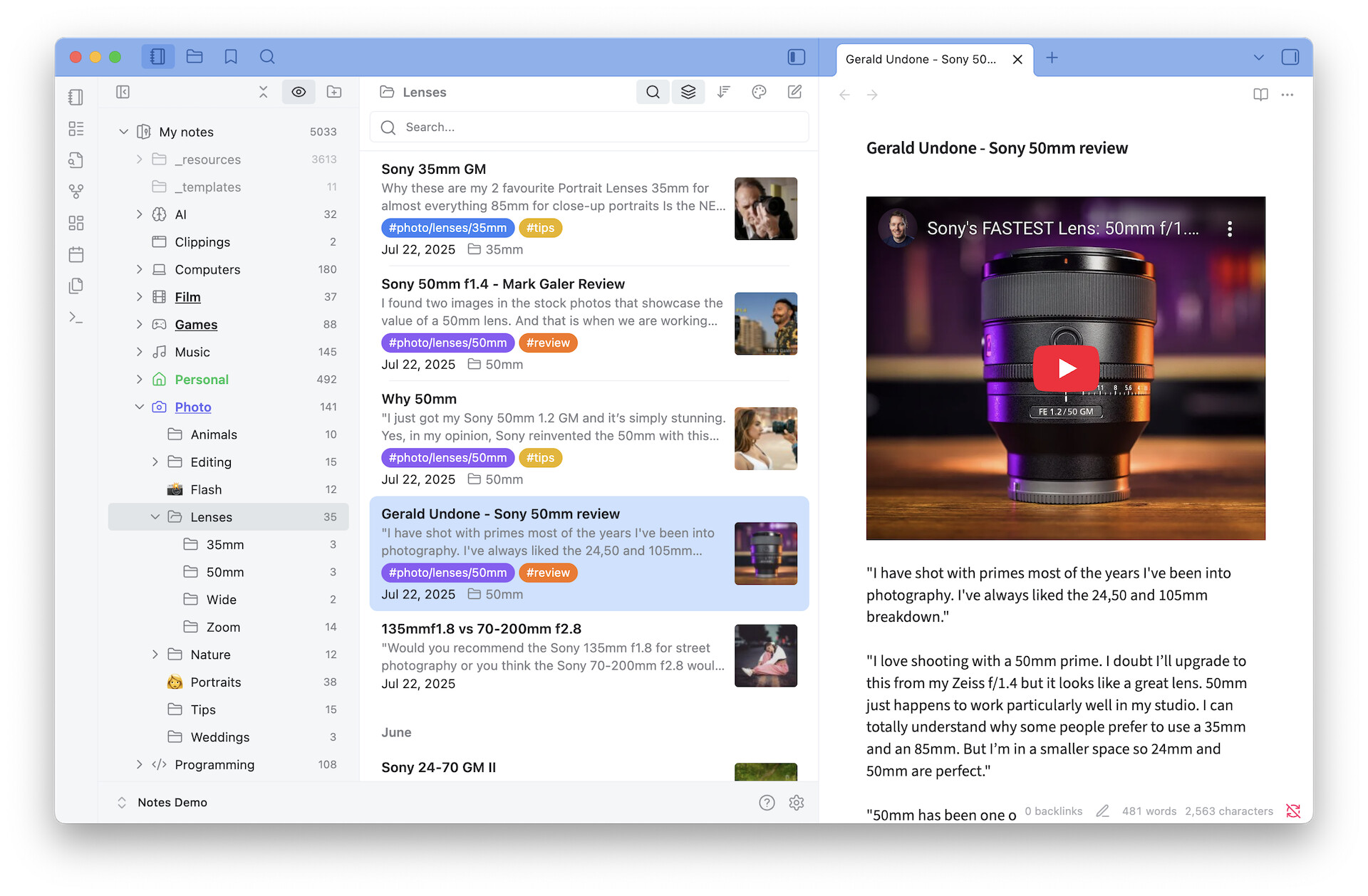
Task: Toggle the eye preview icon in the sidebar
Action: (299, 92)
